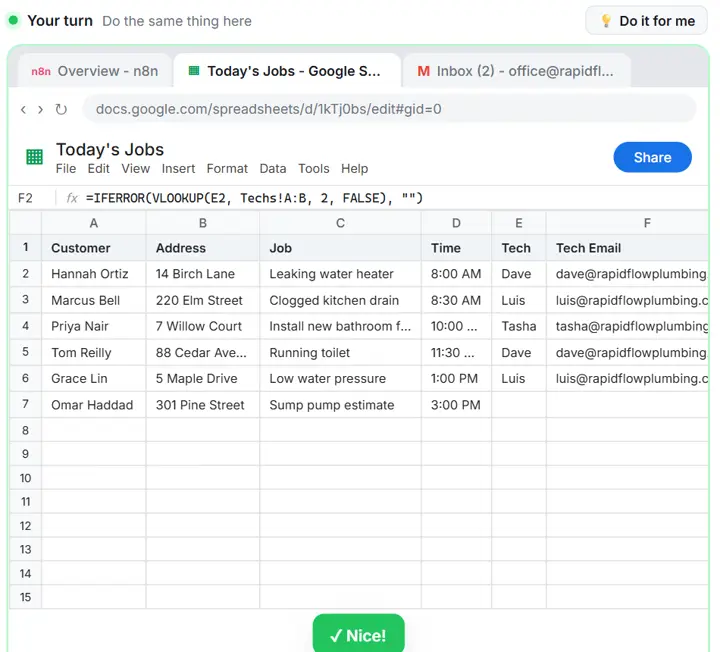Open the Data menu
The height and width of the screenshot is (652, 720).
tap(273, 169)
